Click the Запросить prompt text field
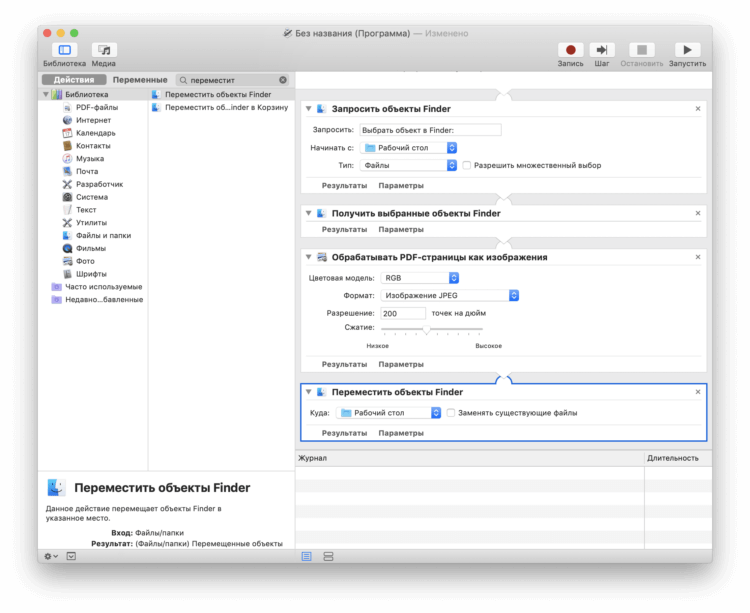 (x=430, y=130)
